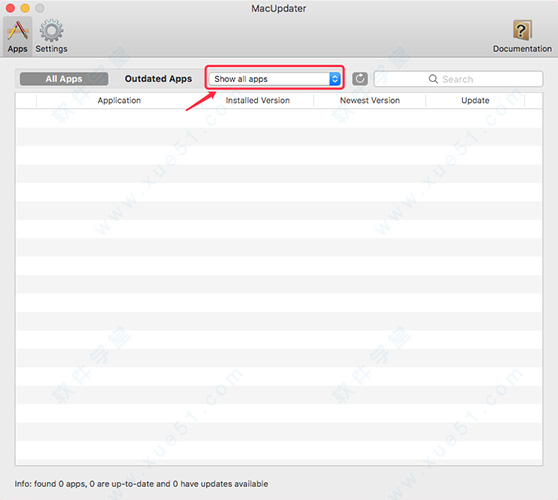Switch to the Outdated Apps segment
This screenshot has height=500, width=558.
pyautogui.click(x=158, y=79)
